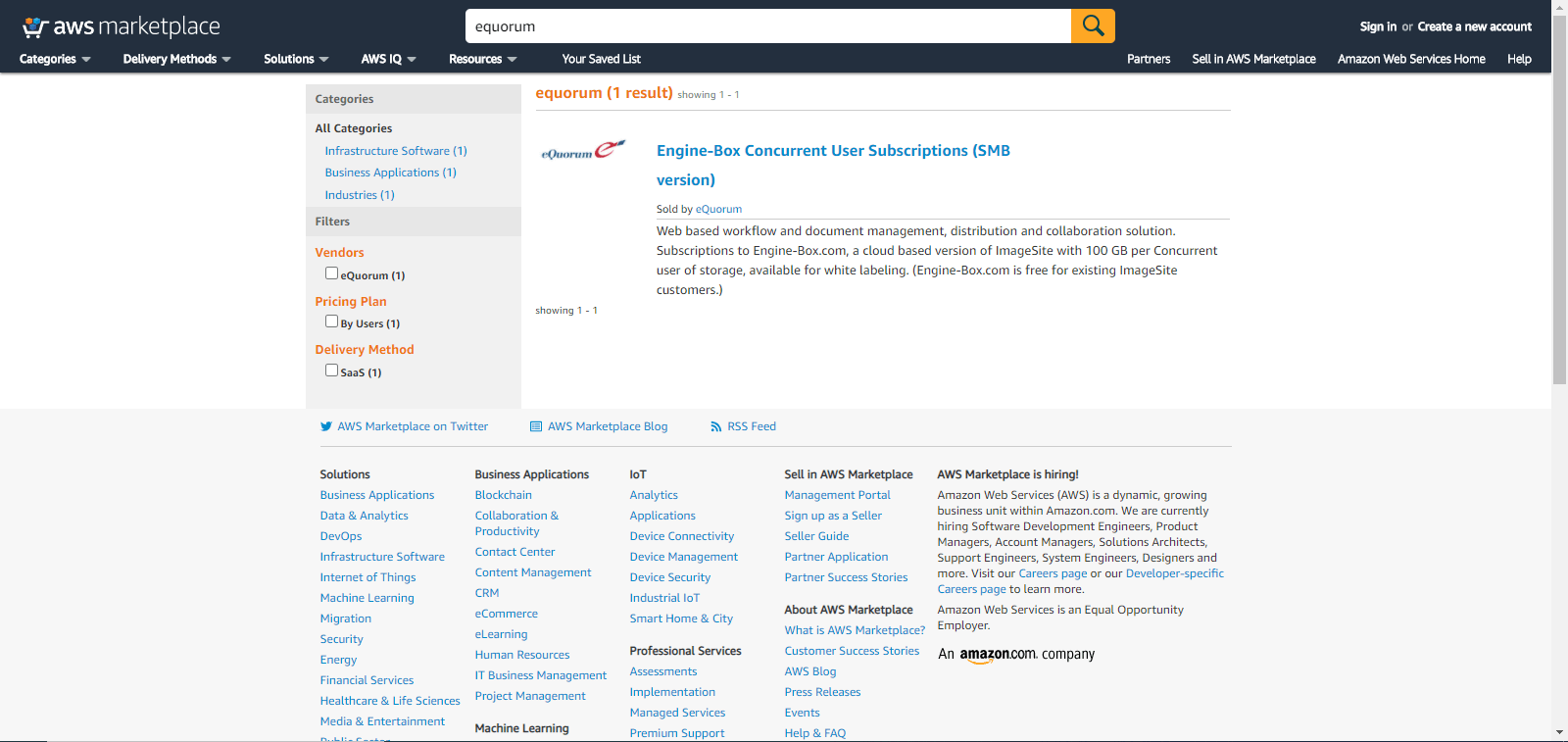
Task: Focus the search field containing equorum
Action: click(x=768, y=26)
